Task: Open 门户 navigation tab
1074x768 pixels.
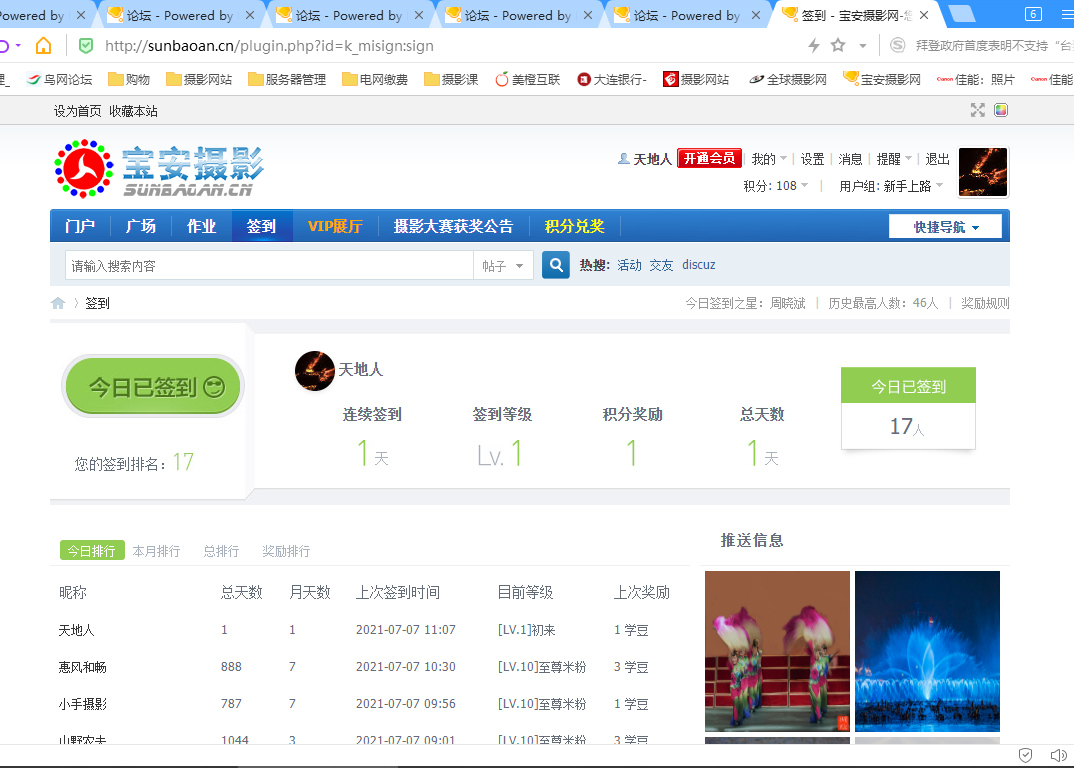Action: (x=79, y=226)
